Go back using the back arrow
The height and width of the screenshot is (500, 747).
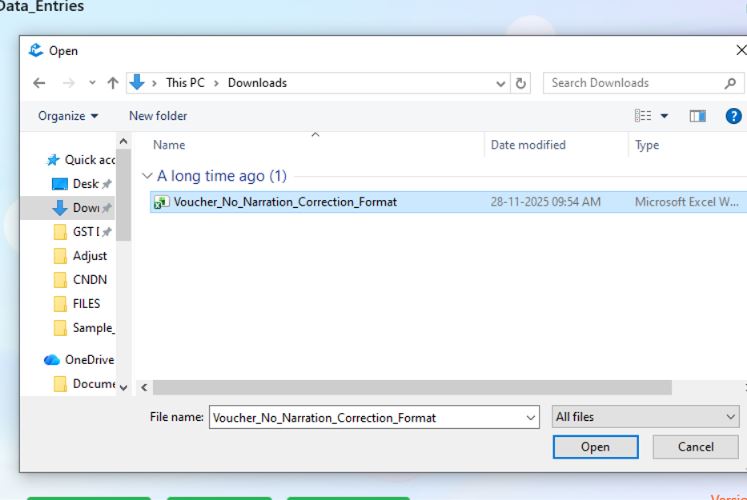tap(39, 83)
